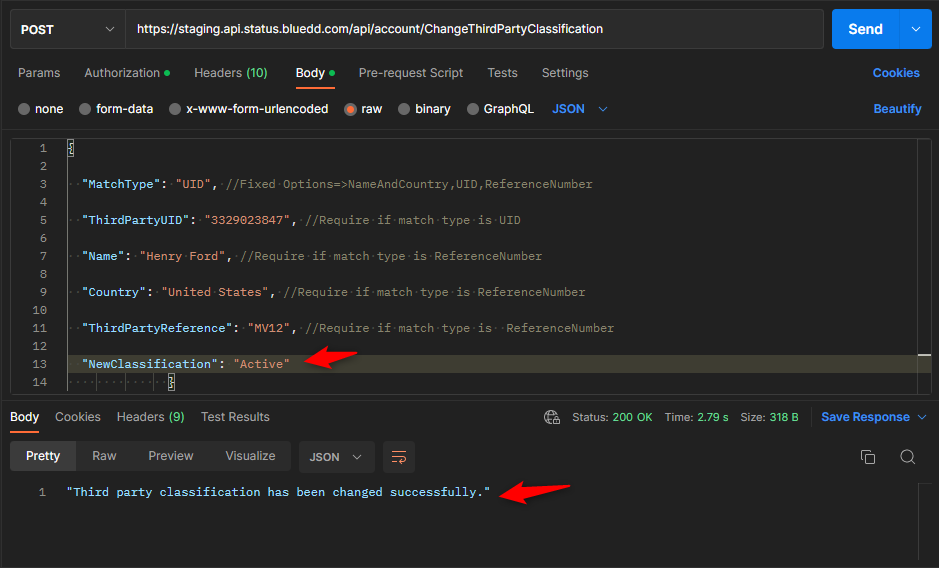Click the Send request button
Screen dimensions: 939x568
point(865,30)
